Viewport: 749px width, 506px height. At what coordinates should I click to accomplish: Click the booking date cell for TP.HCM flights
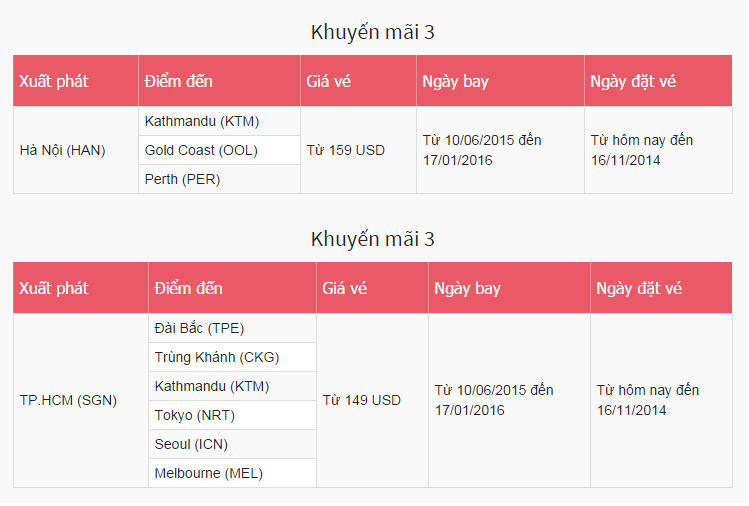(648, 400)
